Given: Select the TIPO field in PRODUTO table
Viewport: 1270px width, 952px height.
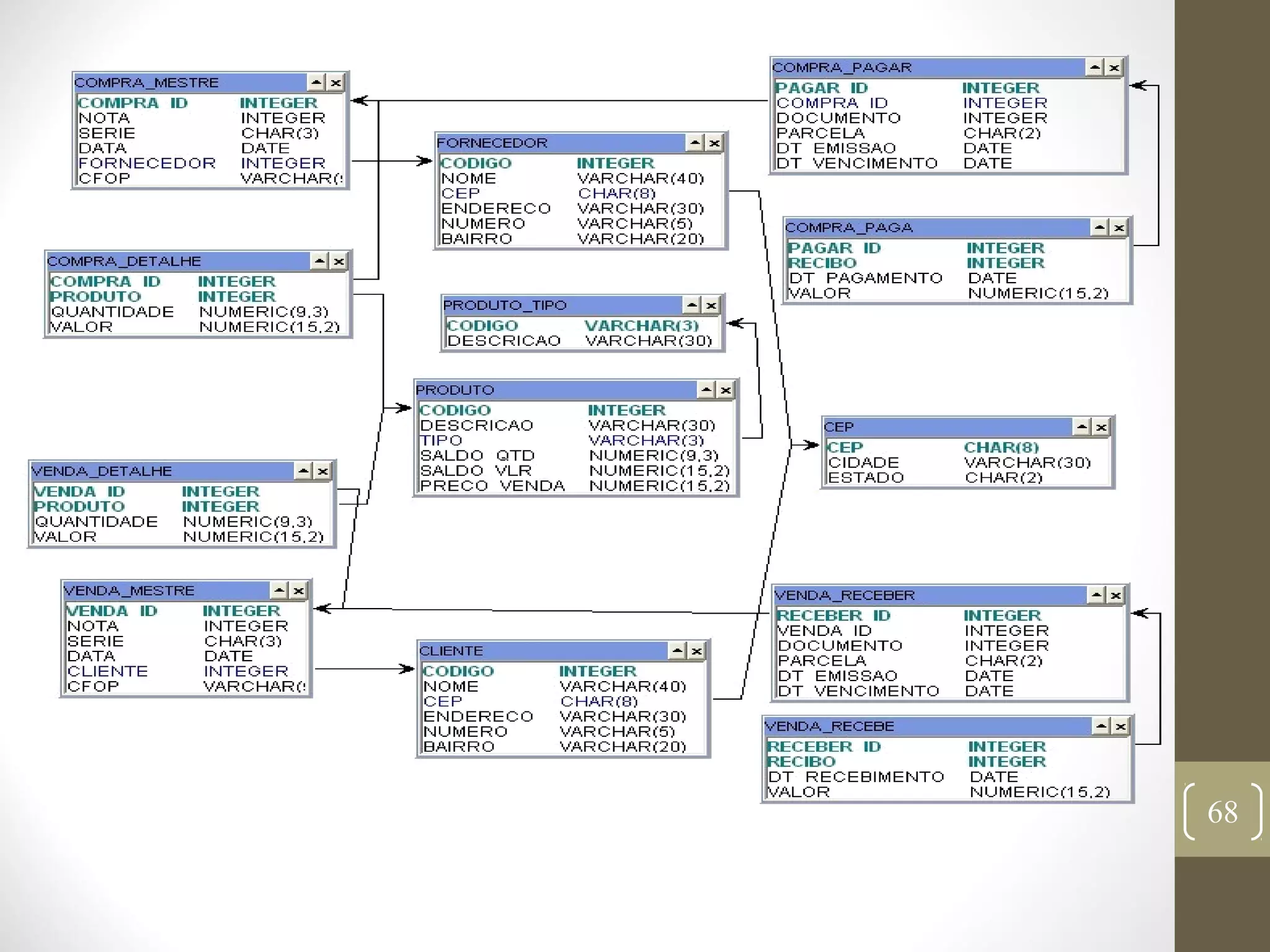Looking at the screenshot, I should tap(441, 440).
